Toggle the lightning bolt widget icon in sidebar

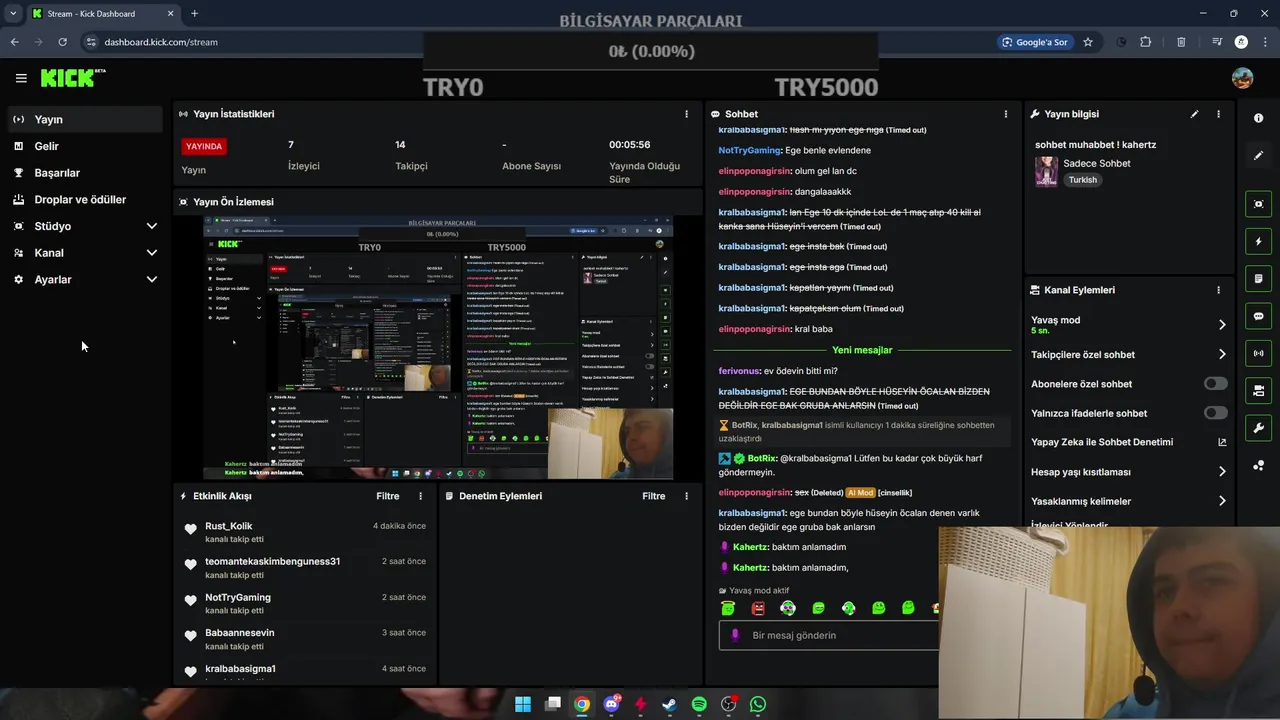1258,241
